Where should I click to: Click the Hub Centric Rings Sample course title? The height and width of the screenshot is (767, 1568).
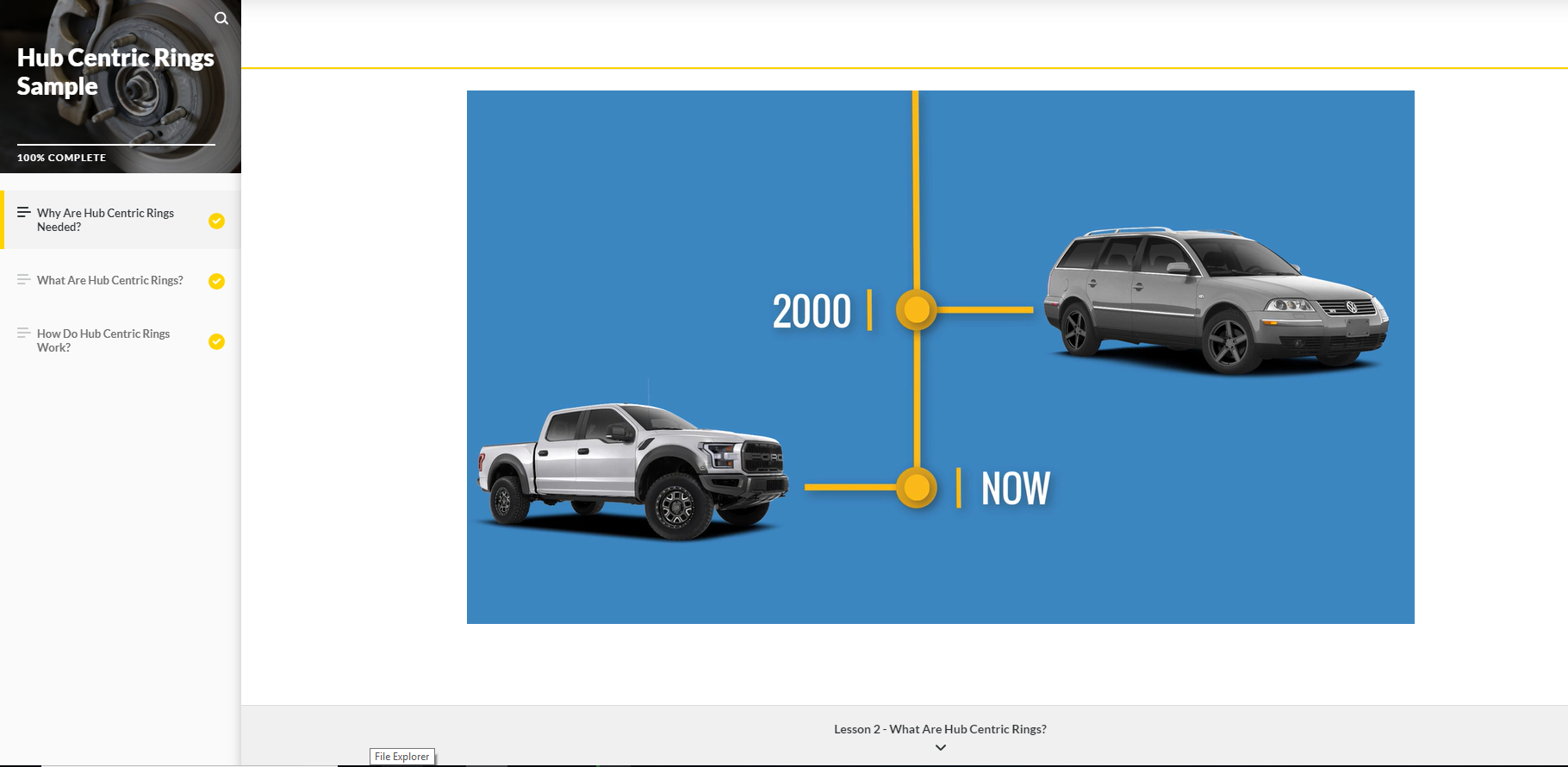click(115, 72)
